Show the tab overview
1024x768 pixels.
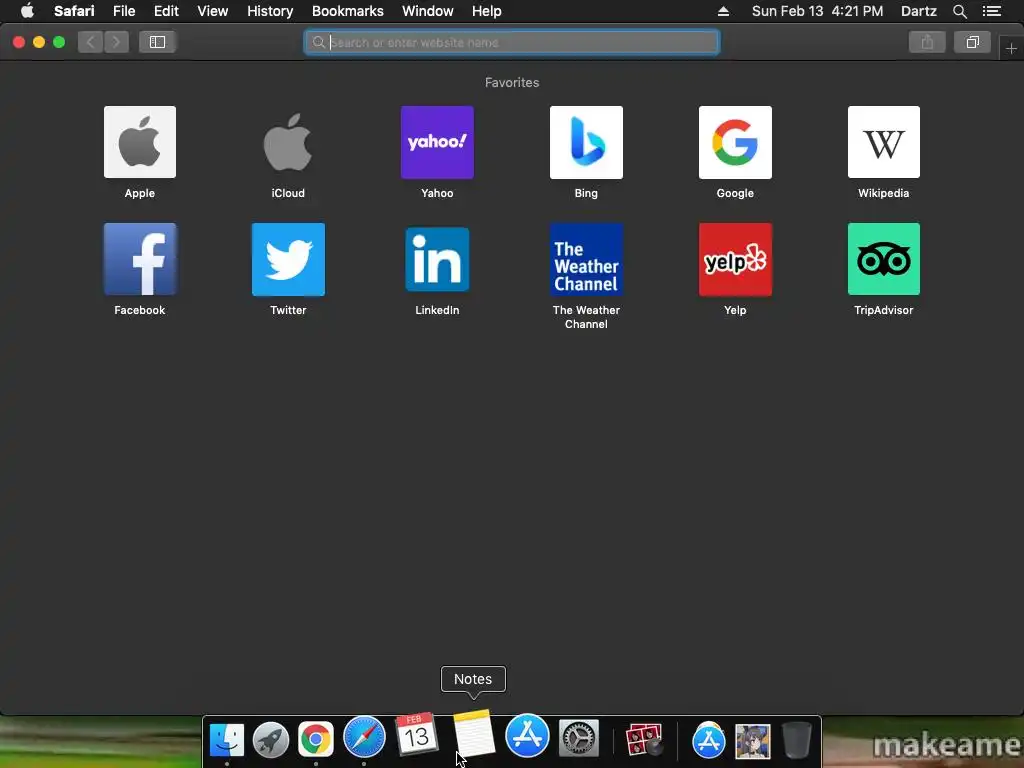tap(972, 42)
